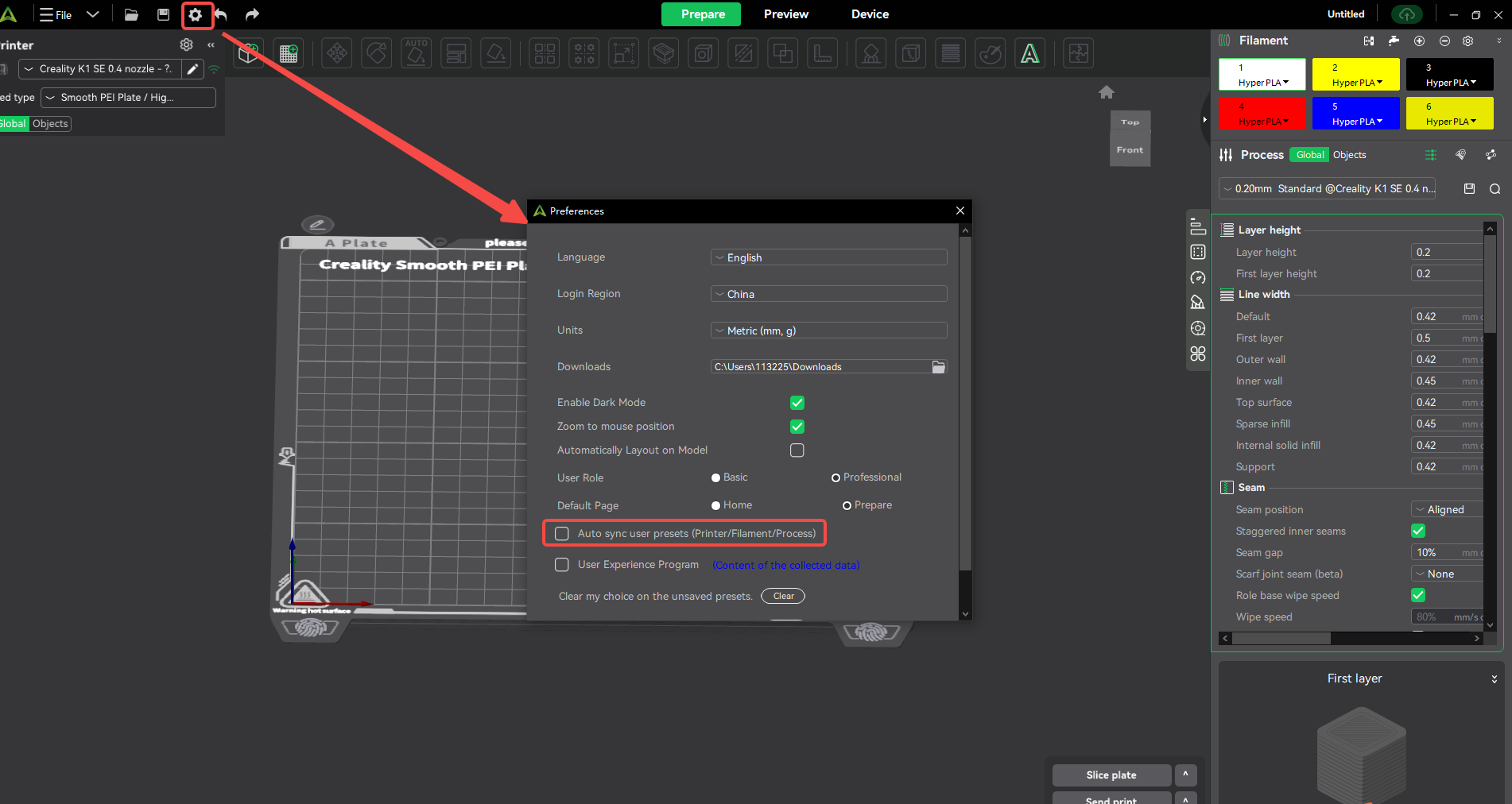Switch Process panel to Global tab
This screenshot has width=1512, height=804.
1310,155
